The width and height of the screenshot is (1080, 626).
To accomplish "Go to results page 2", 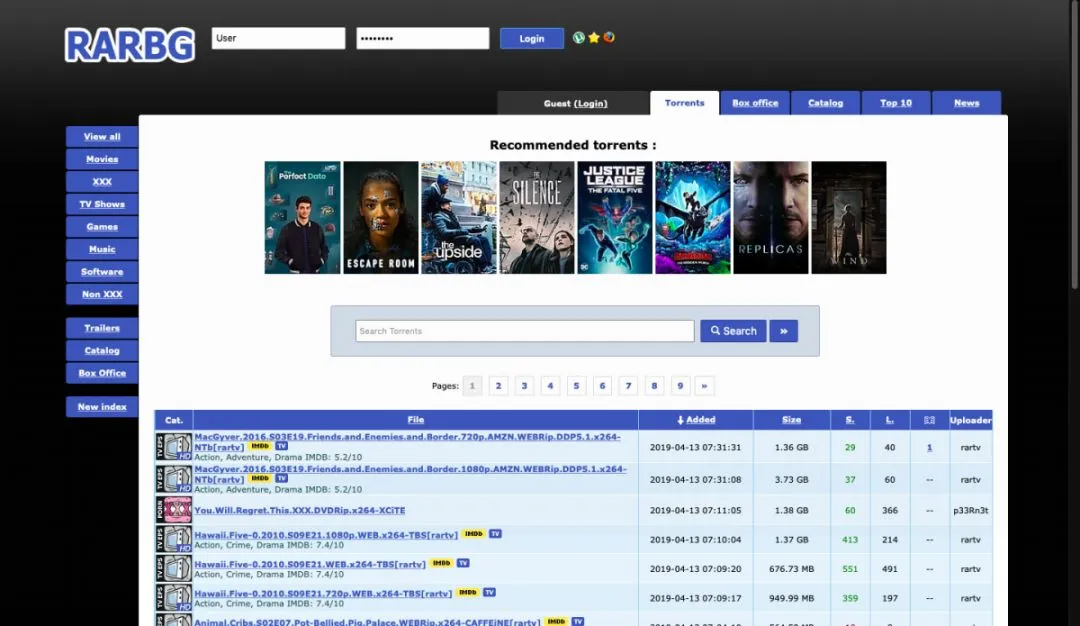I will pos(498,386).
